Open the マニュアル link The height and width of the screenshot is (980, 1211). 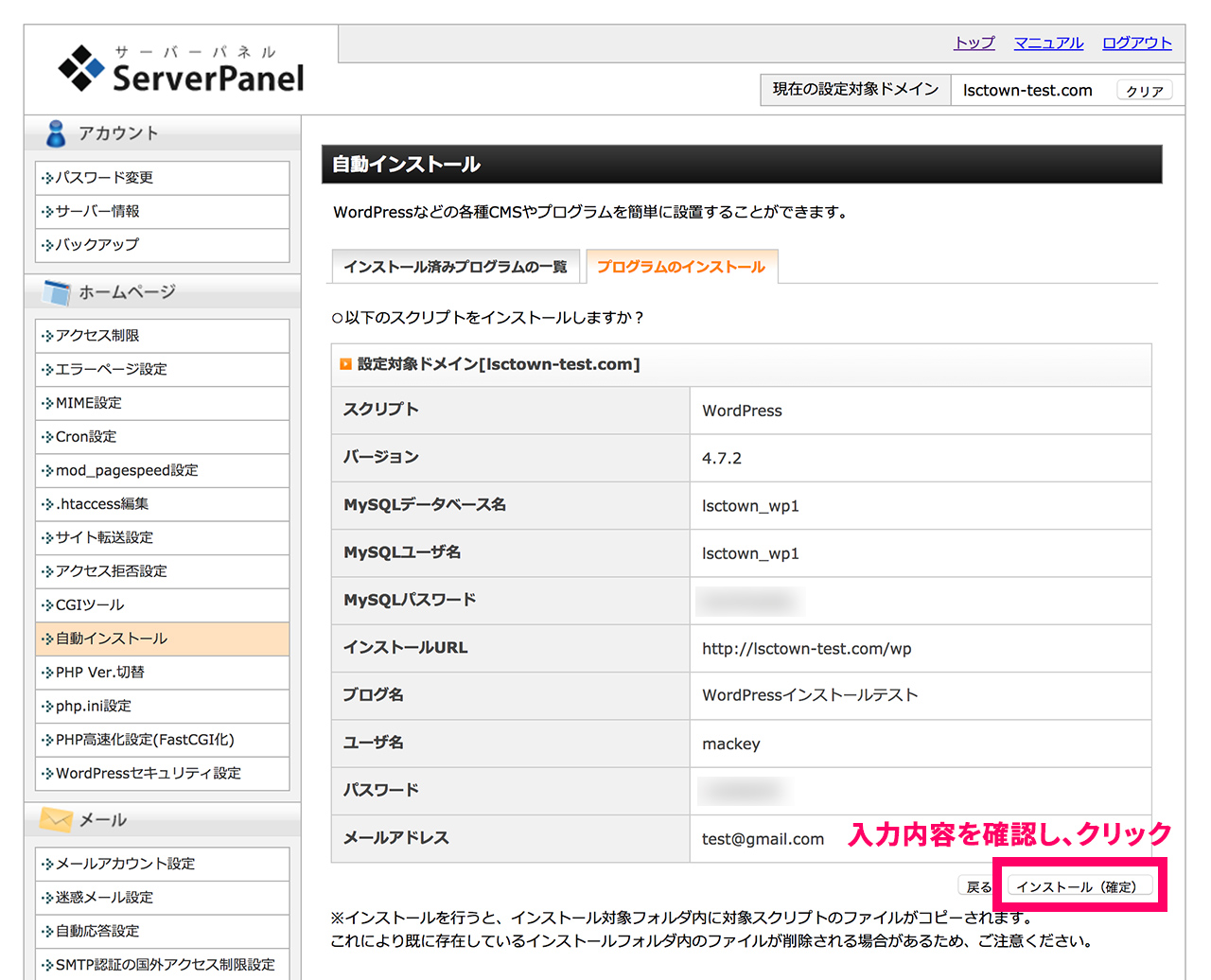(x=1048, y=43)
